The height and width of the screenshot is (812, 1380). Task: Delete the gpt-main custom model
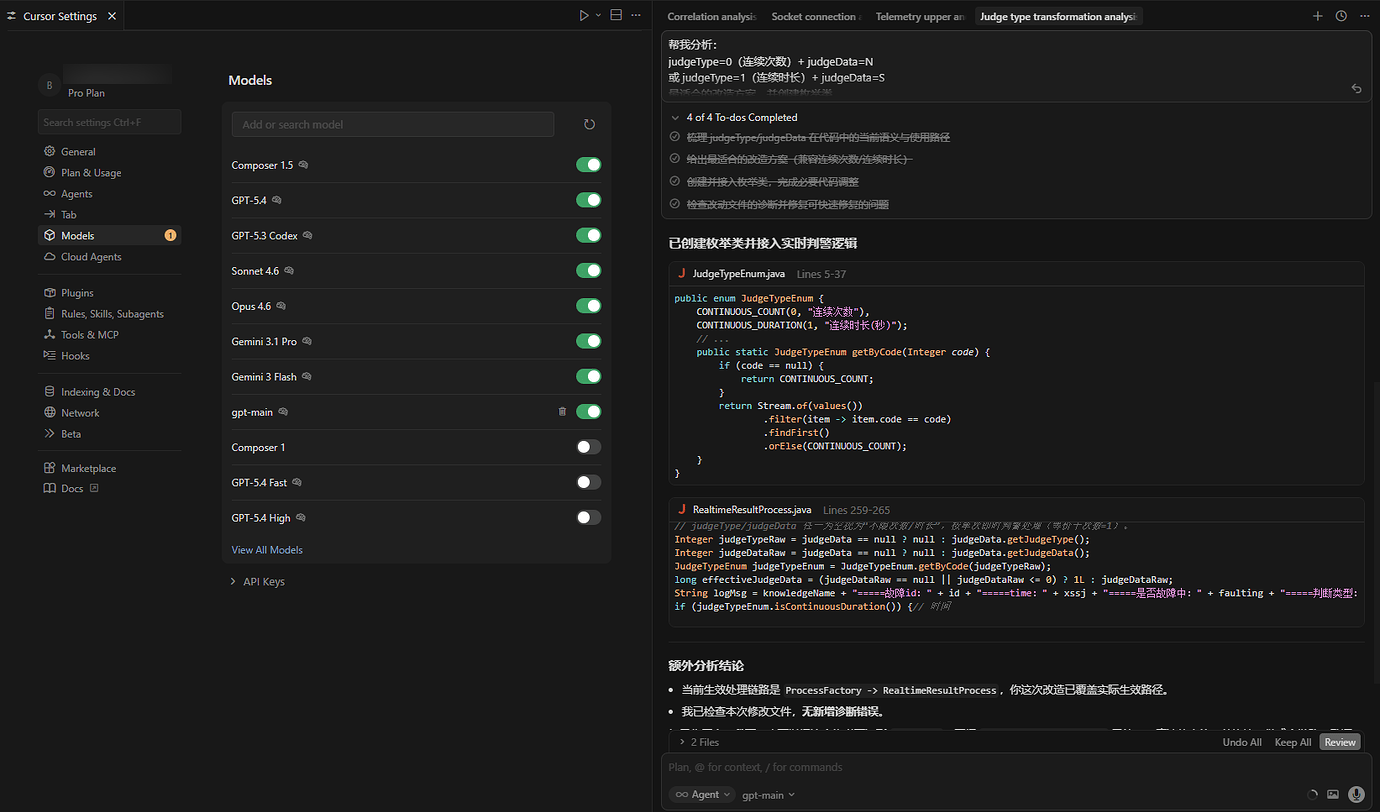tap(562, 411)
